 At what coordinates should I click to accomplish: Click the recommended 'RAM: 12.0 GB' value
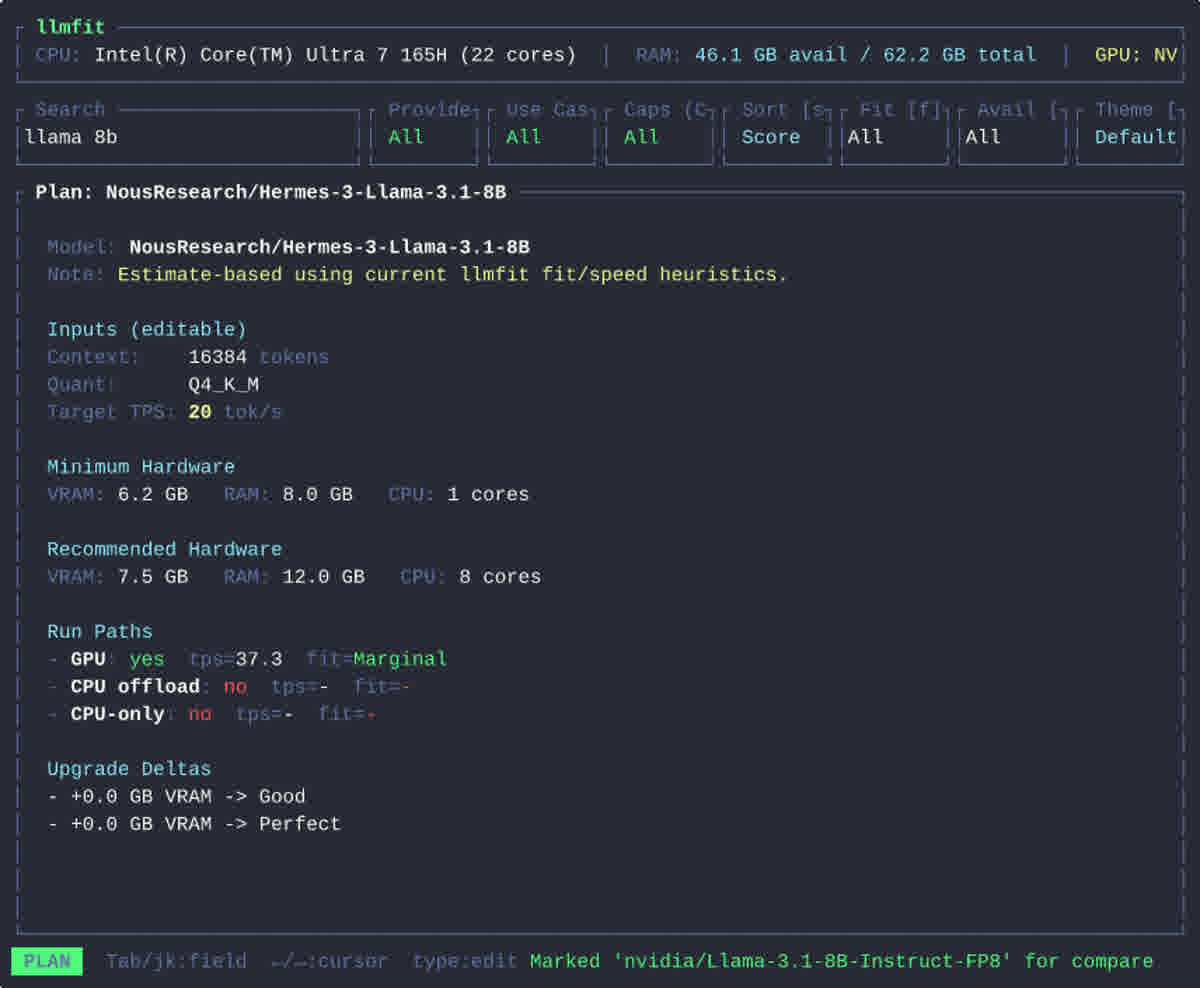294,577
